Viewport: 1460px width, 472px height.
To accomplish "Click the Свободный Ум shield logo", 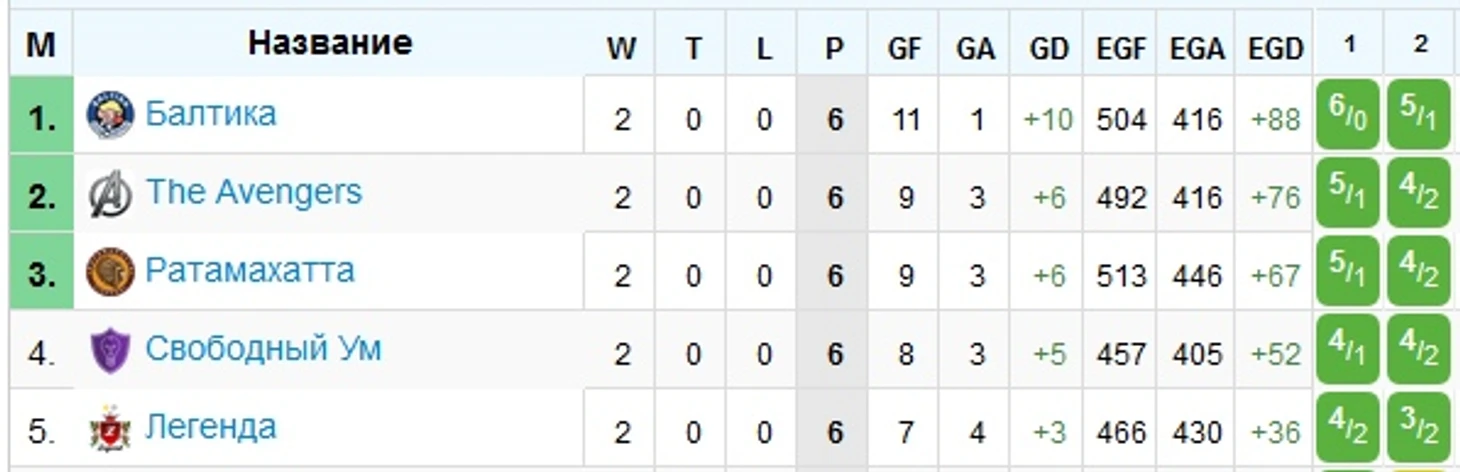I will (x=110, y=351).
